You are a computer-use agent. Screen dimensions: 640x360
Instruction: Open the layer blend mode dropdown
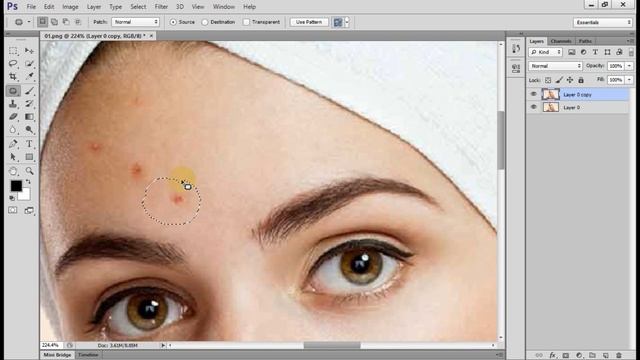(556, 66)
